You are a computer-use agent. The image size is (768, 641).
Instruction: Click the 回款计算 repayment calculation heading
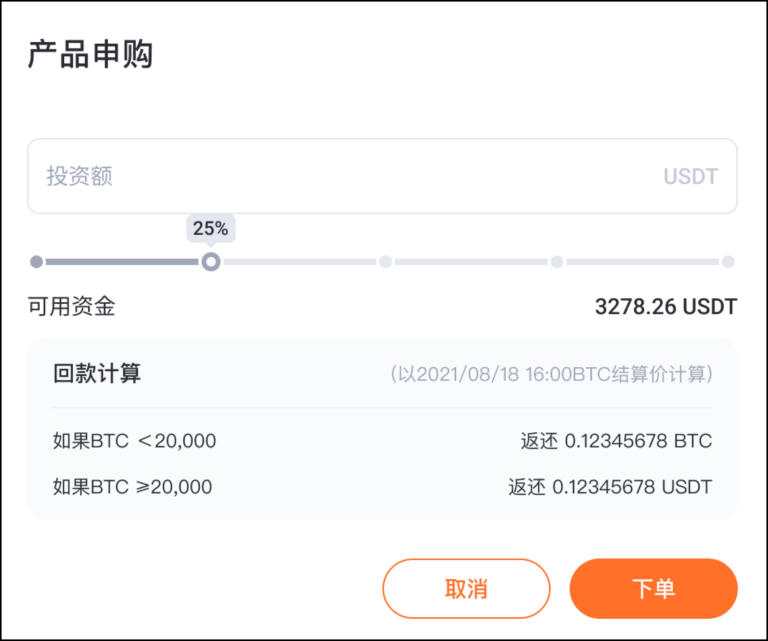[x=97, y=374]
